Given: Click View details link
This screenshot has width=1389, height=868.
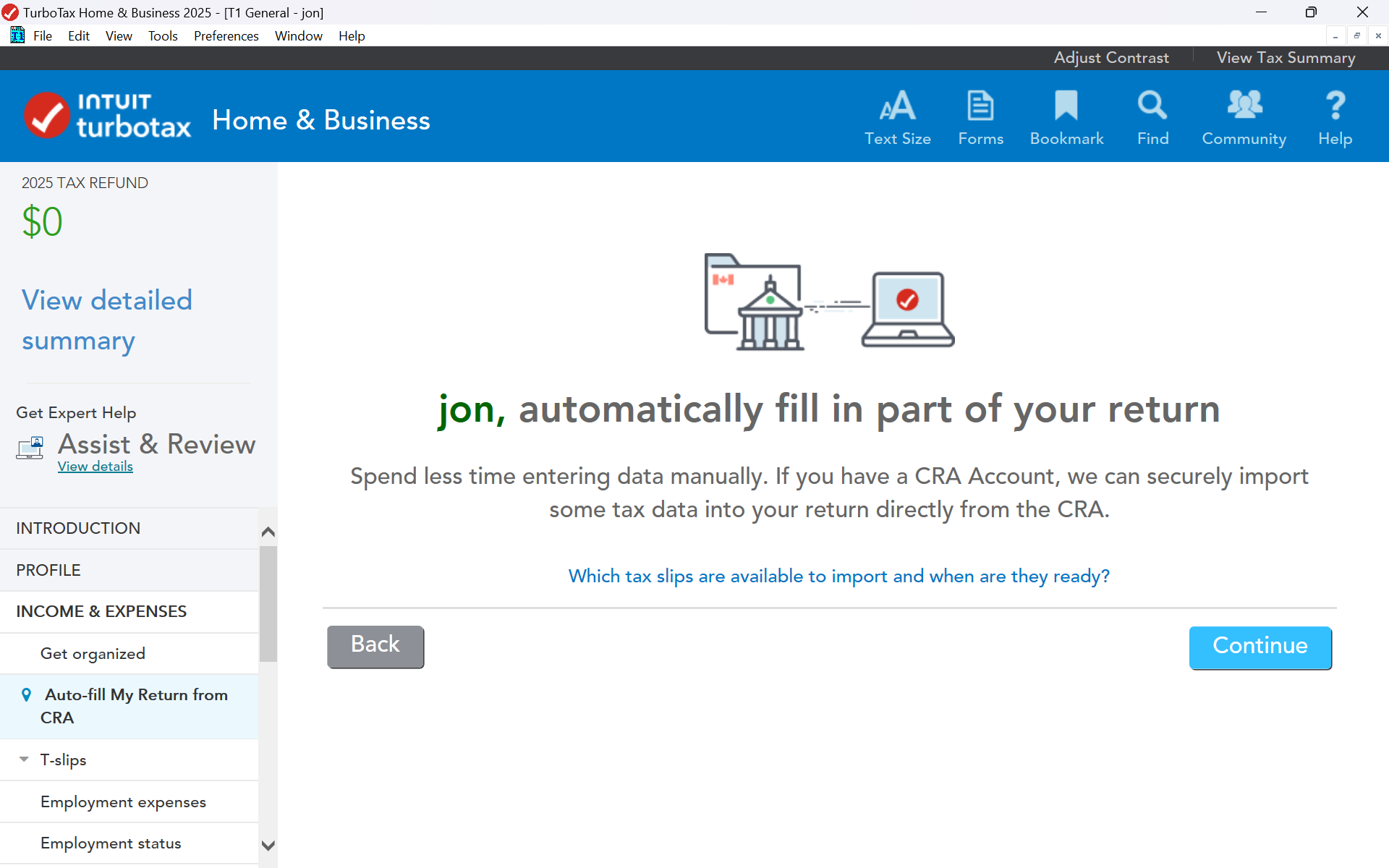Looking at the screenshot, I should (95, 467).
